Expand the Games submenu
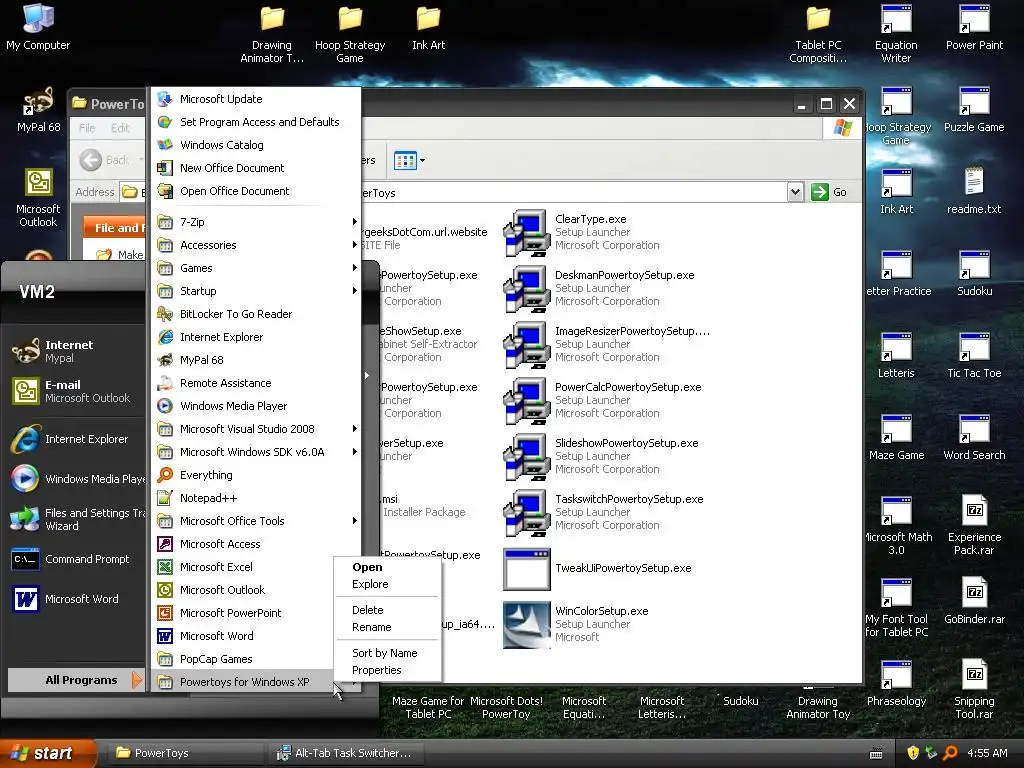Image resolution: width=1024 pixels, height=768 pixels. click(256, 268)
